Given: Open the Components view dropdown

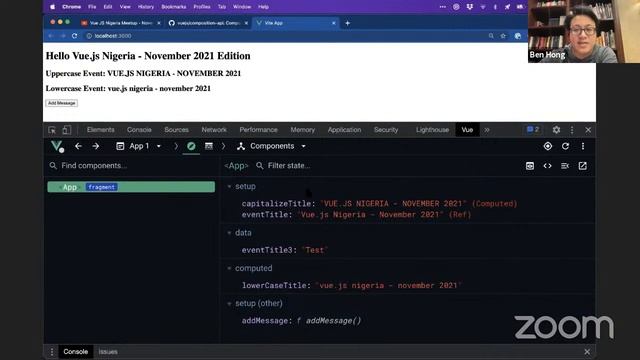Looking at the screenshot, I should point(271,146).
